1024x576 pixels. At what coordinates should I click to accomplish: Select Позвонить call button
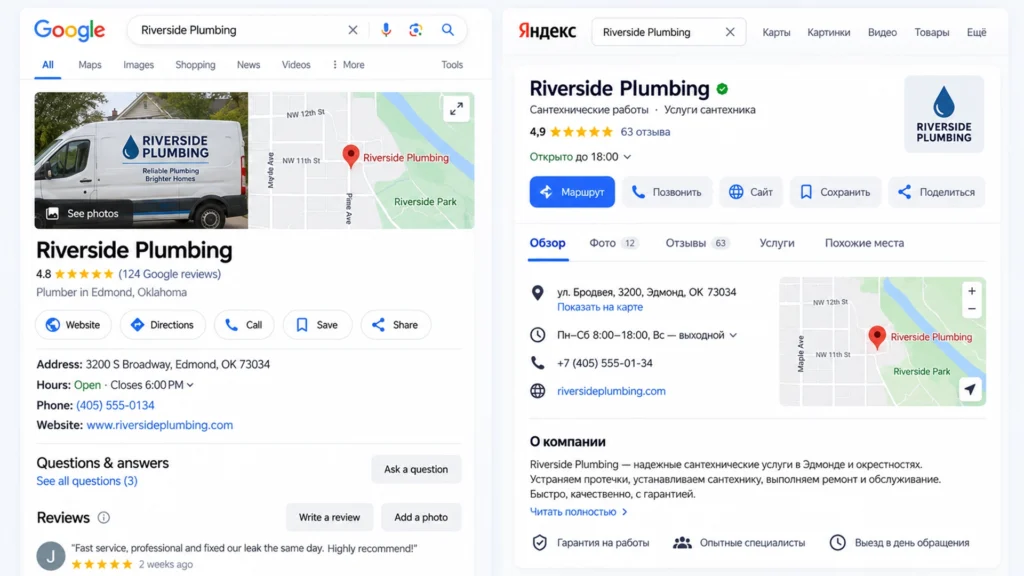[x=667, y=192]
